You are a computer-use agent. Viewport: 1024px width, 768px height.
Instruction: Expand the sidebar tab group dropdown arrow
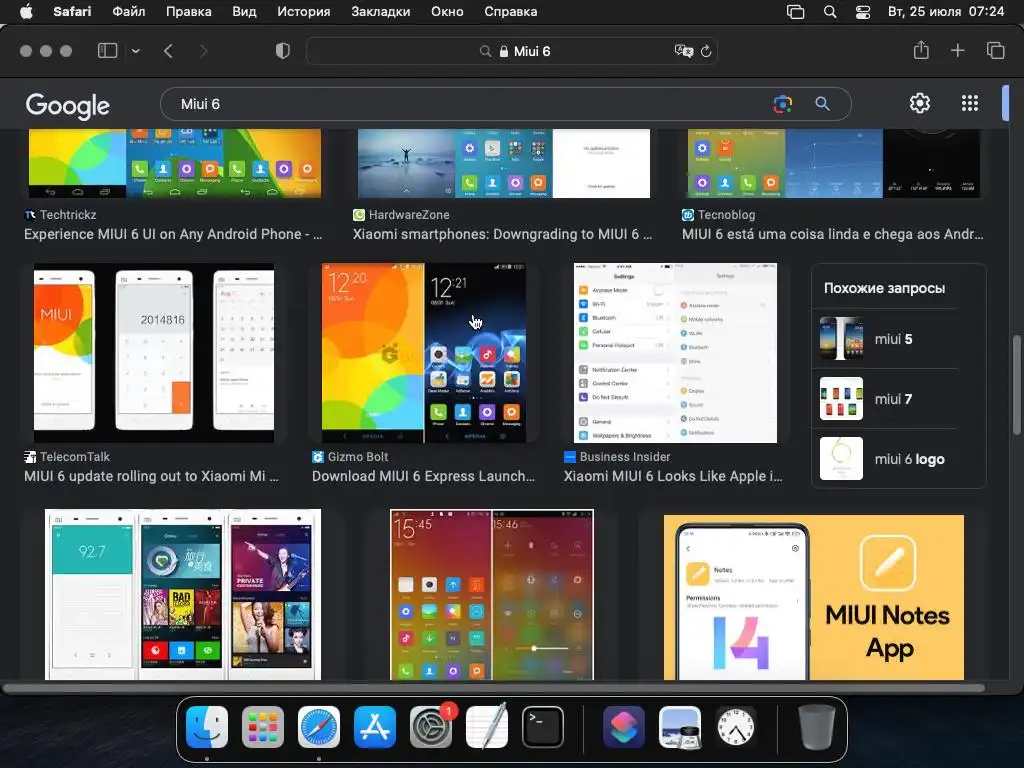click(136, 51)
